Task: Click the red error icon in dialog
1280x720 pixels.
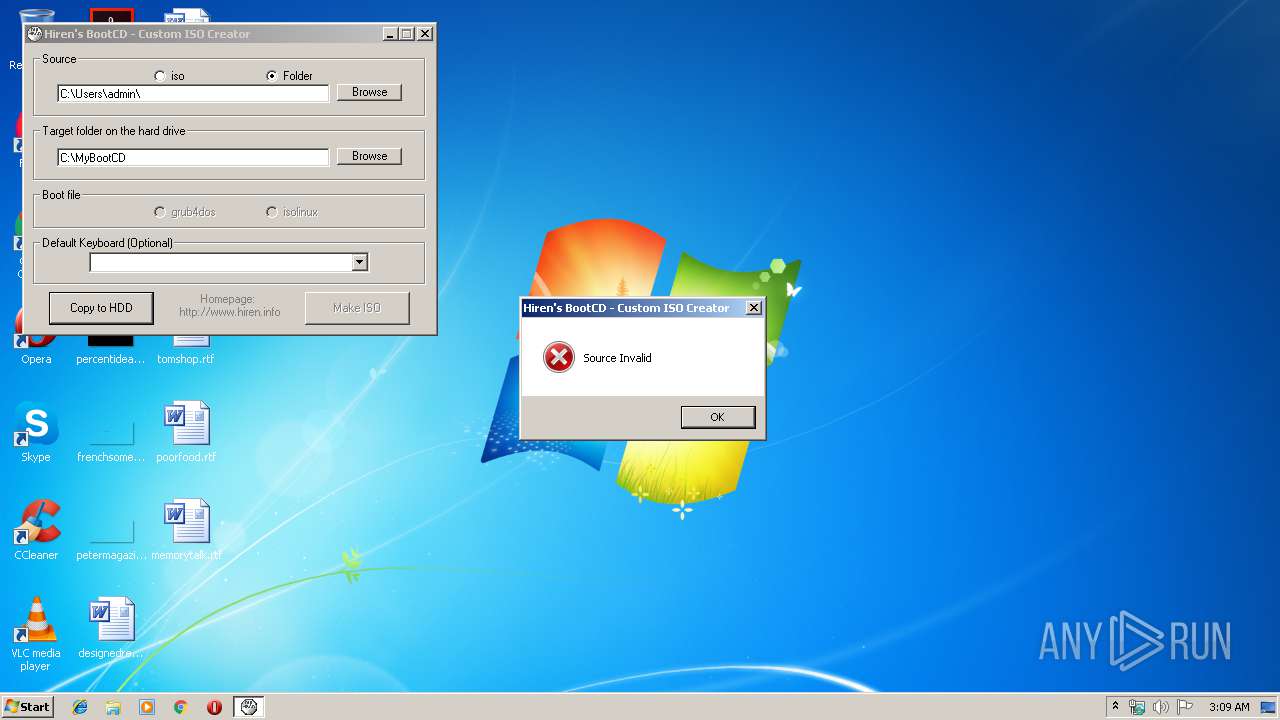Action: click(x=559, y=357)
